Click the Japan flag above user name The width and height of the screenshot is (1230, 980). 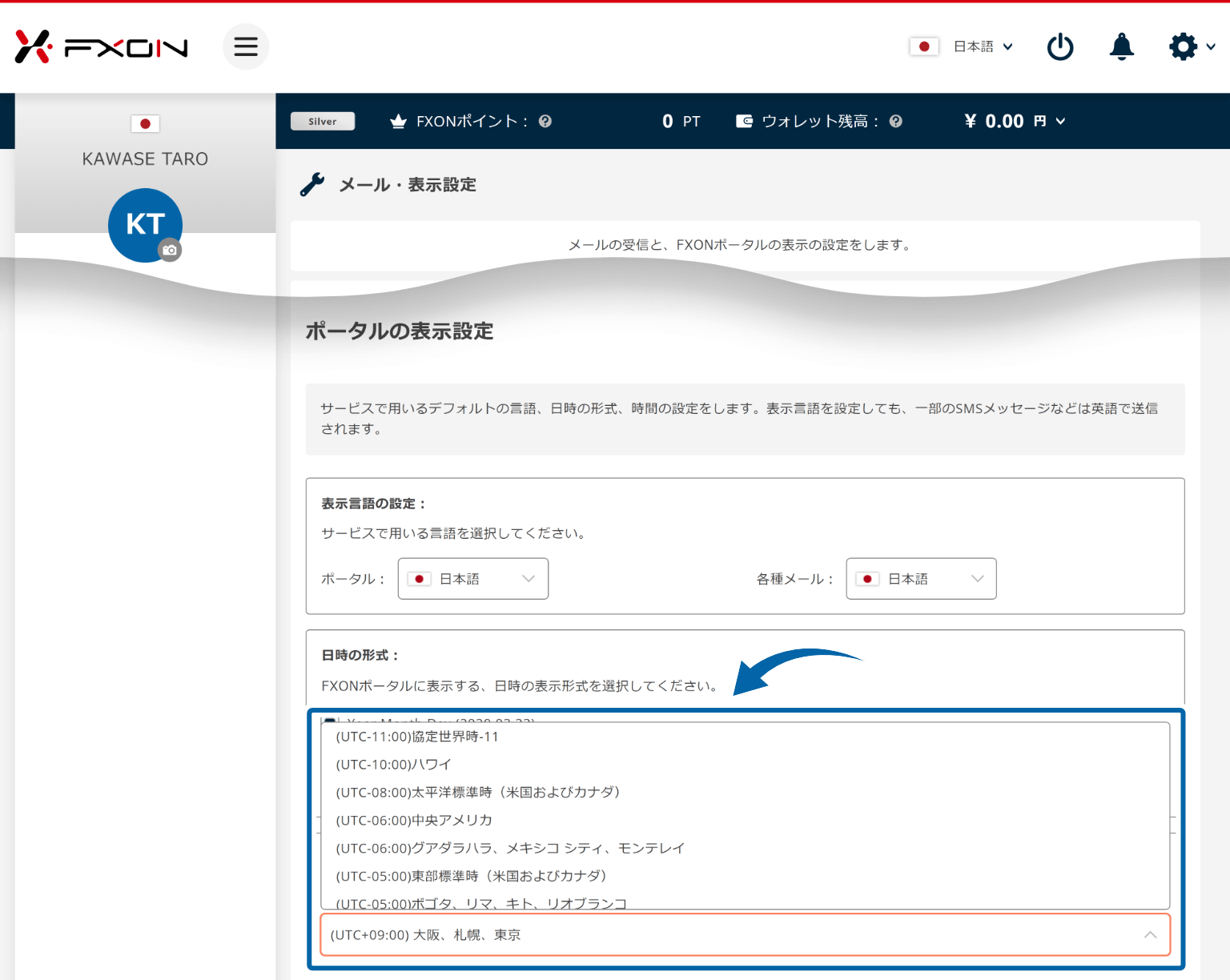tap(145, 123)
